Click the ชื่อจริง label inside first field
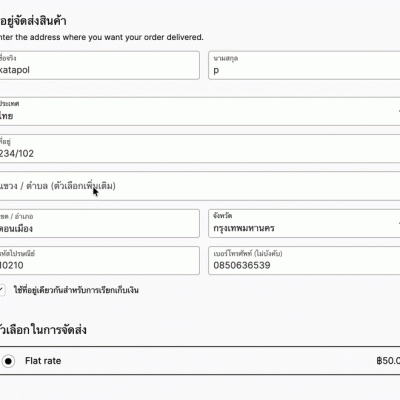 coord(8,58)
